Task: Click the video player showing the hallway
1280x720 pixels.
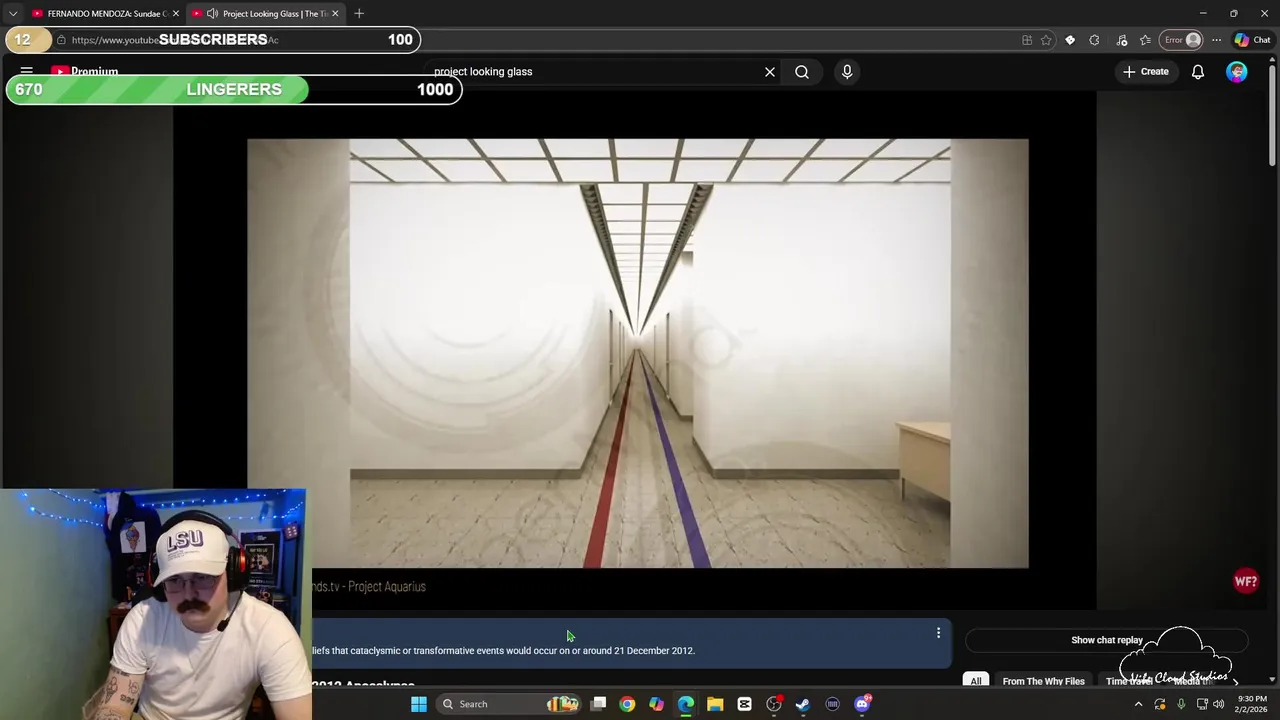Action: tap(637, 353)
